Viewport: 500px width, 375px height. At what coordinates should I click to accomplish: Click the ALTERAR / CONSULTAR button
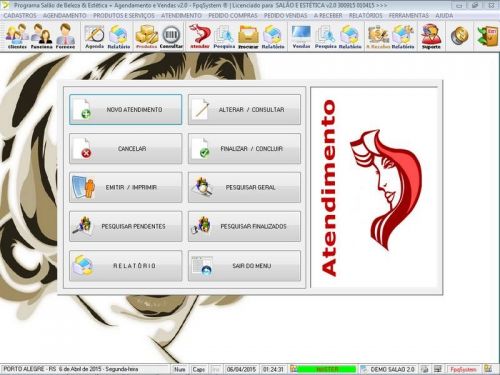244,109
